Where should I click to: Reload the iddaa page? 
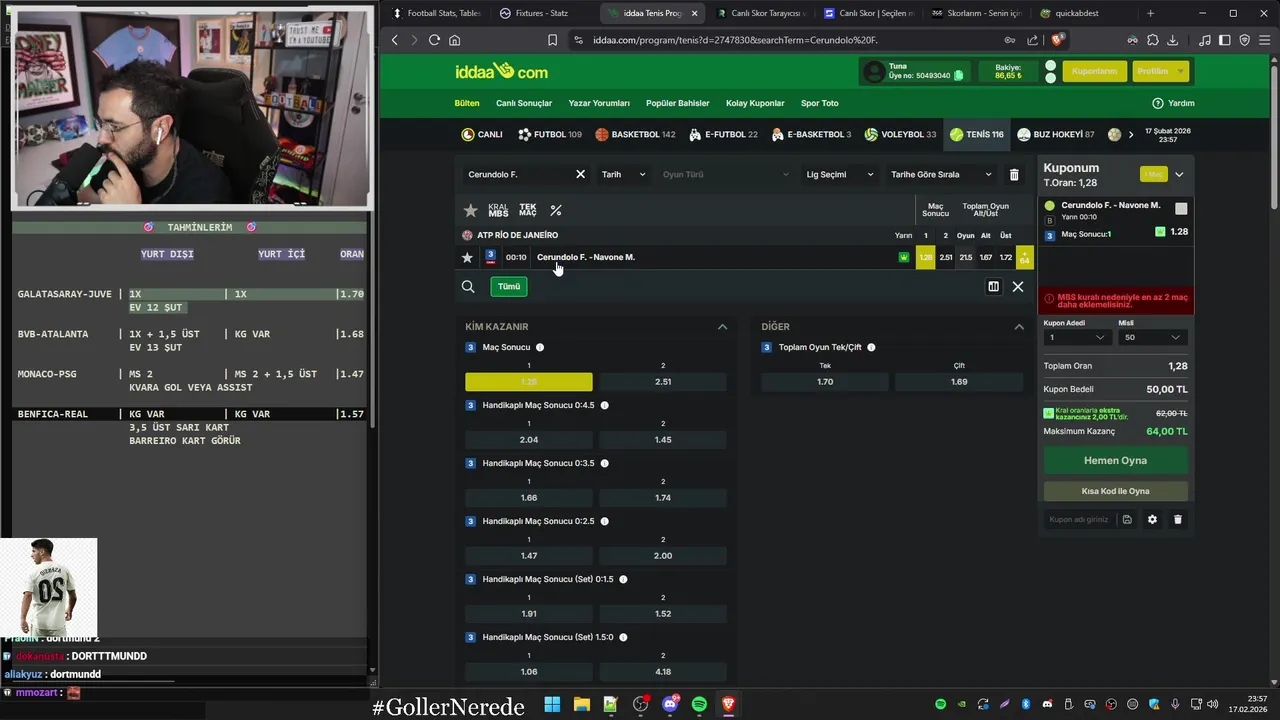[x=434, y=40]
